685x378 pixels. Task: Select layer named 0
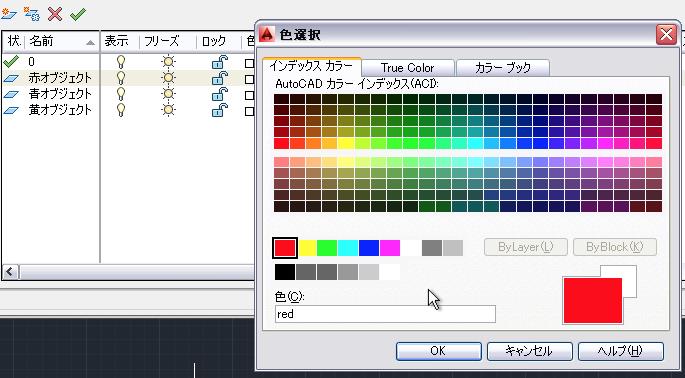[31, 62]
